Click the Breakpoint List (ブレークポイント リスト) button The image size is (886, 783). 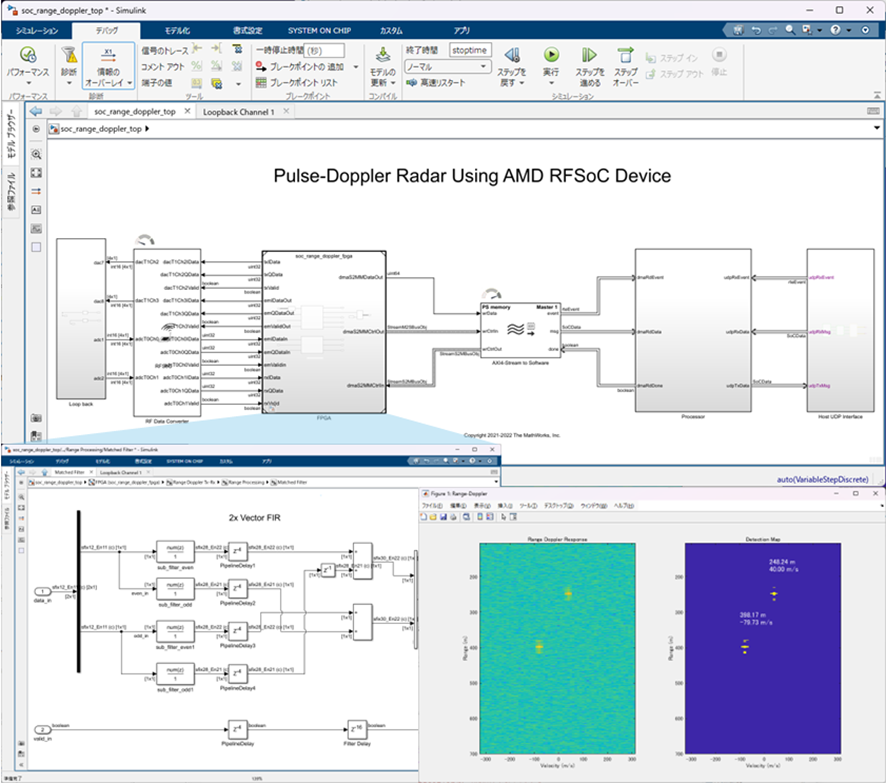click(300, 83)
